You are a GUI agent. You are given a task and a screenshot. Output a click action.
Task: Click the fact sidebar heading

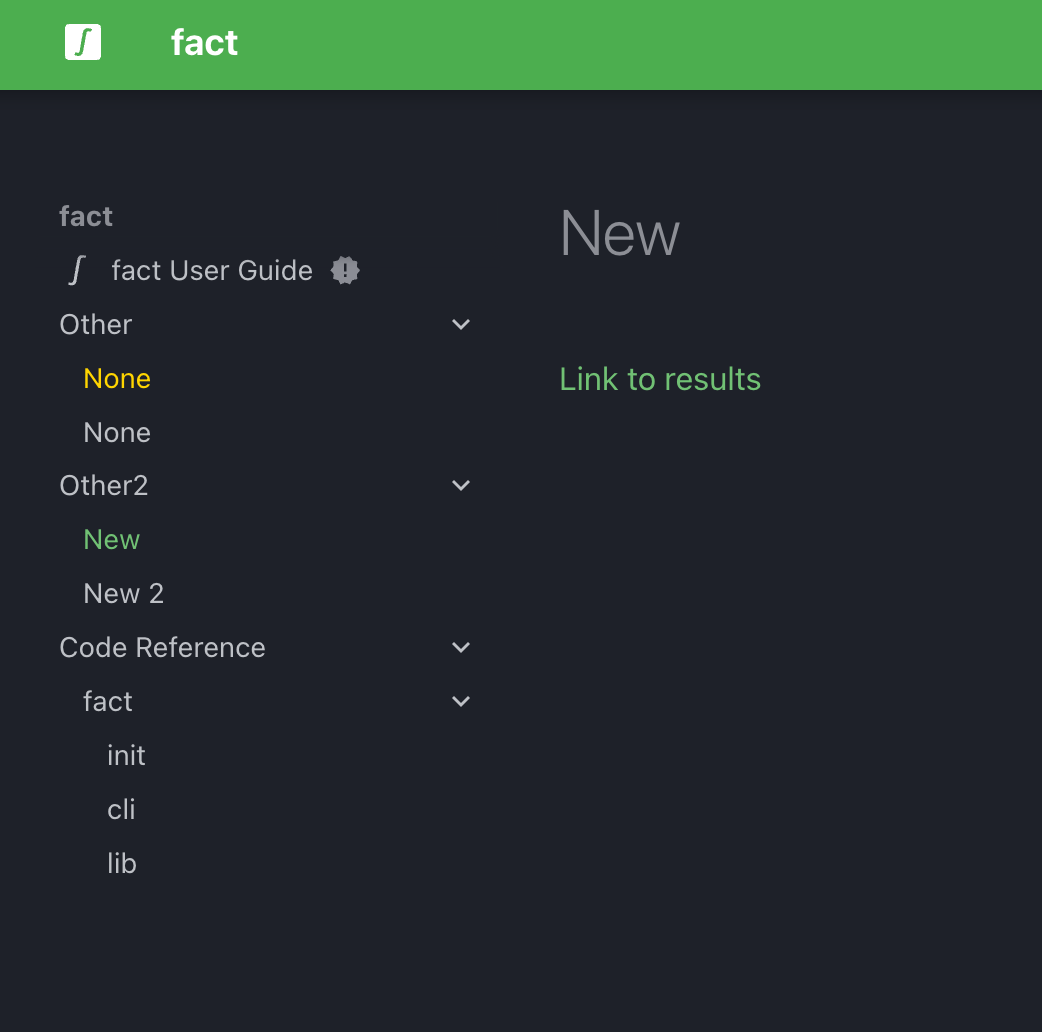point(86,216)
